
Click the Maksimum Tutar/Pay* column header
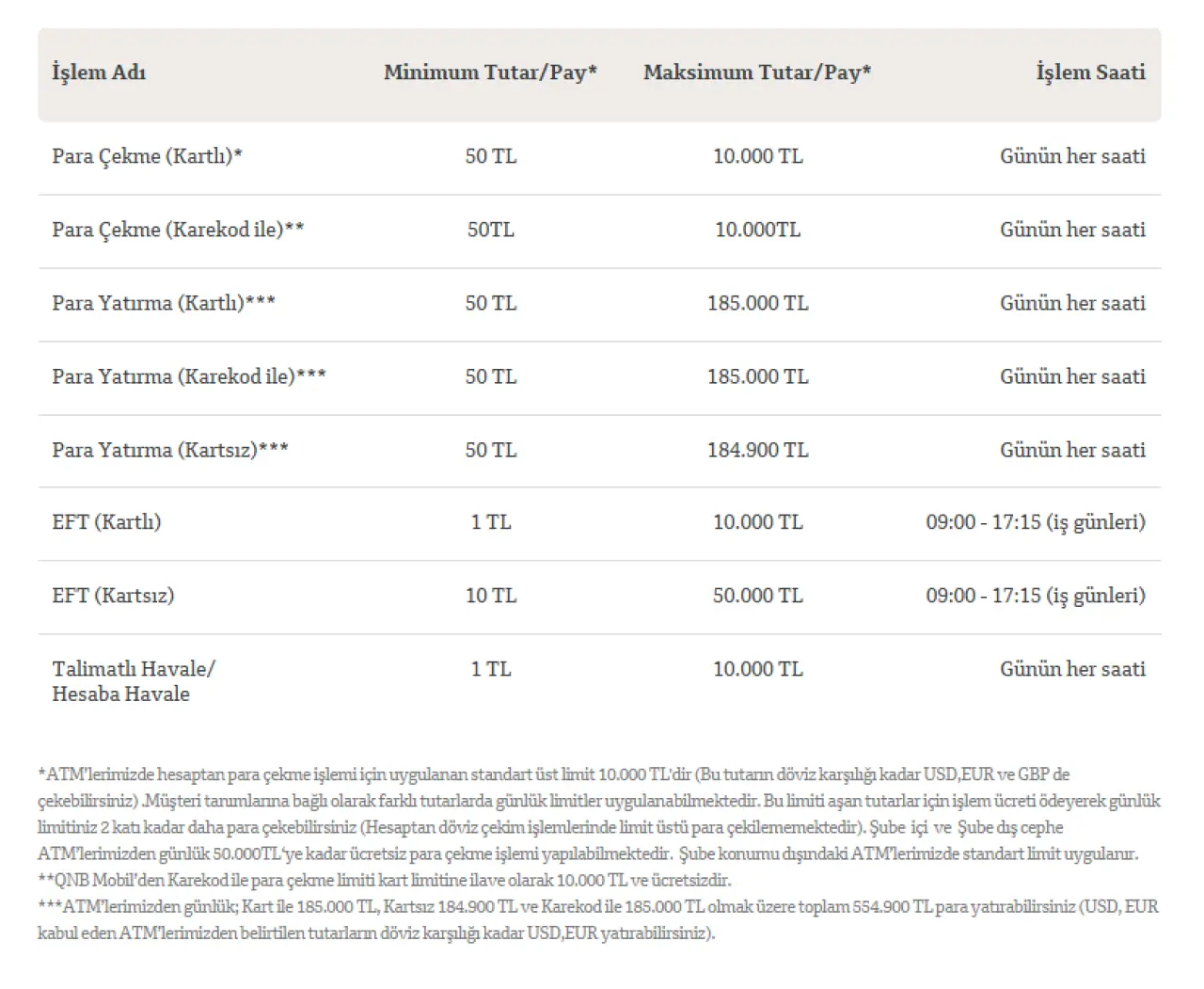click(x=757, y=72)
